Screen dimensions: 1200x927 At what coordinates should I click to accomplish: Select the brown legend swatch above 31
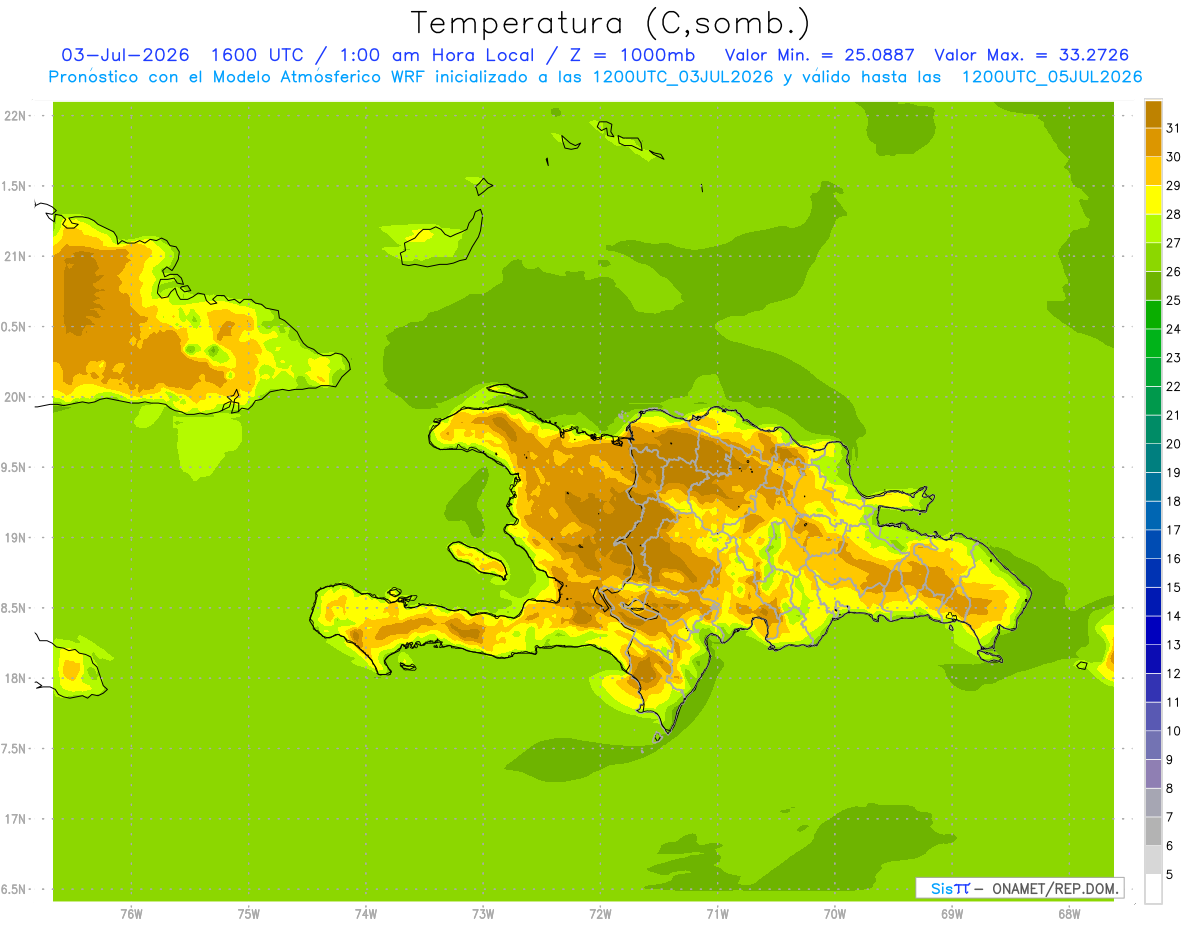(x=1153, y=114)
